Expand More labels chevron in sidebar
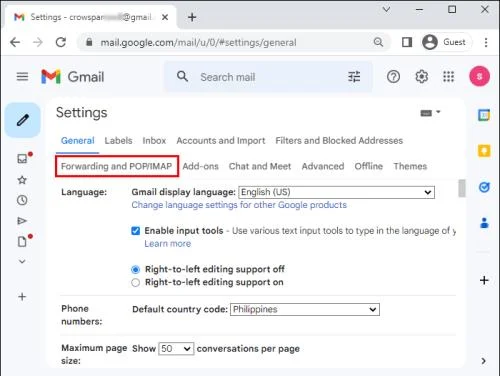The height and width of the screenshot is (376, 500). coord(22,261)
